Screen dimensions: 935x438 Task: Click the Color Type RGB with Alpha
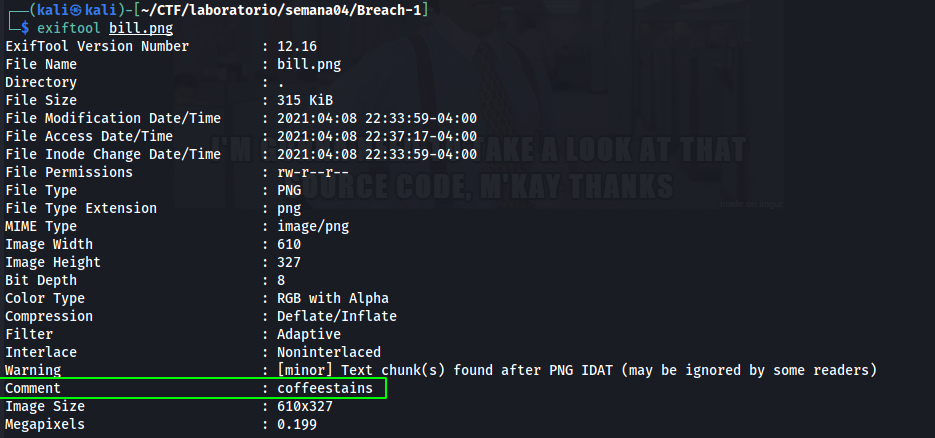pos(332,298)
